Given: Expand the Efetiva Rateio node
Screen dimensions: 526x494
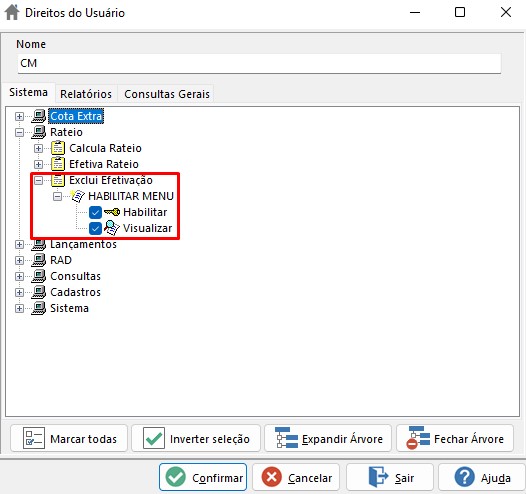Looking at the screenshot, I should (39, 164).
